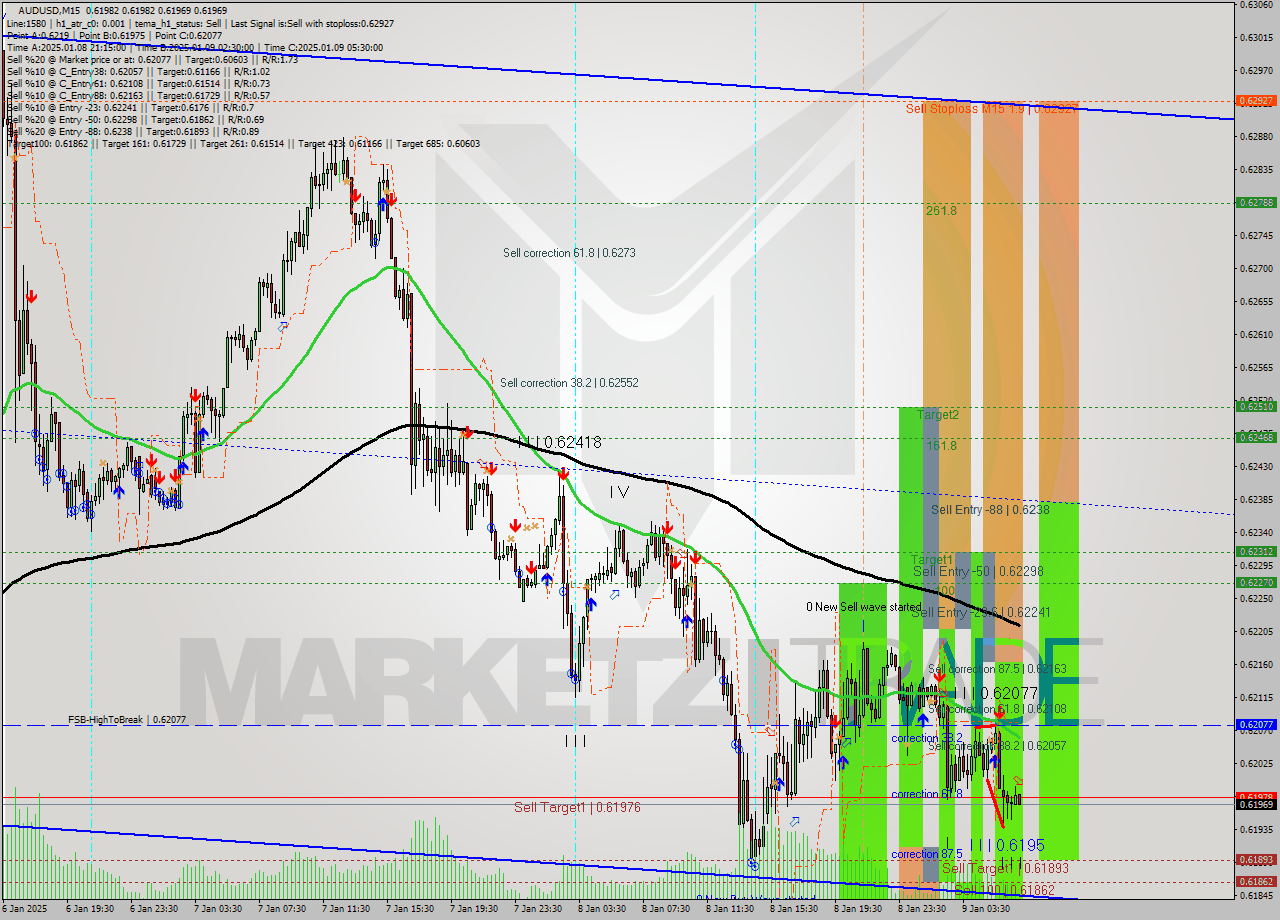Select the current price 0.61969 tag
This screenshot has width=1280, height=920.
click(1255, 803)
